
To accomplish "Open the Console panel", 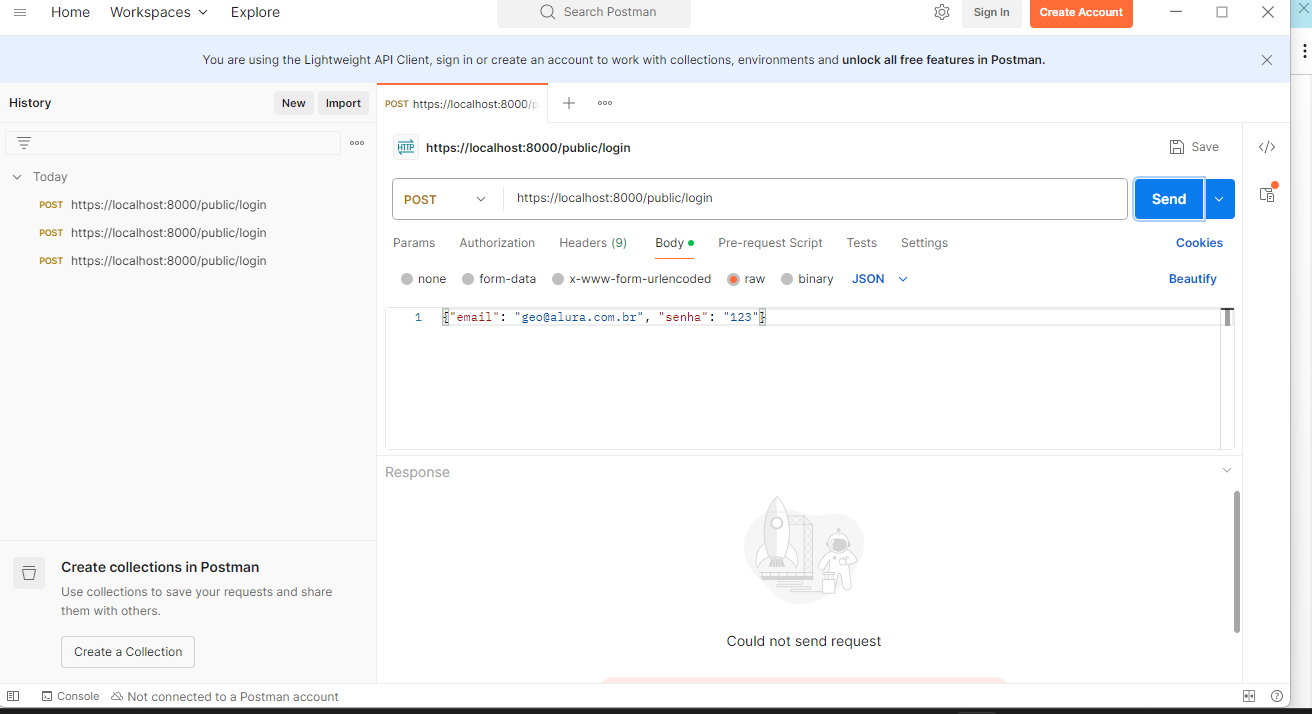I will [70, 696].
